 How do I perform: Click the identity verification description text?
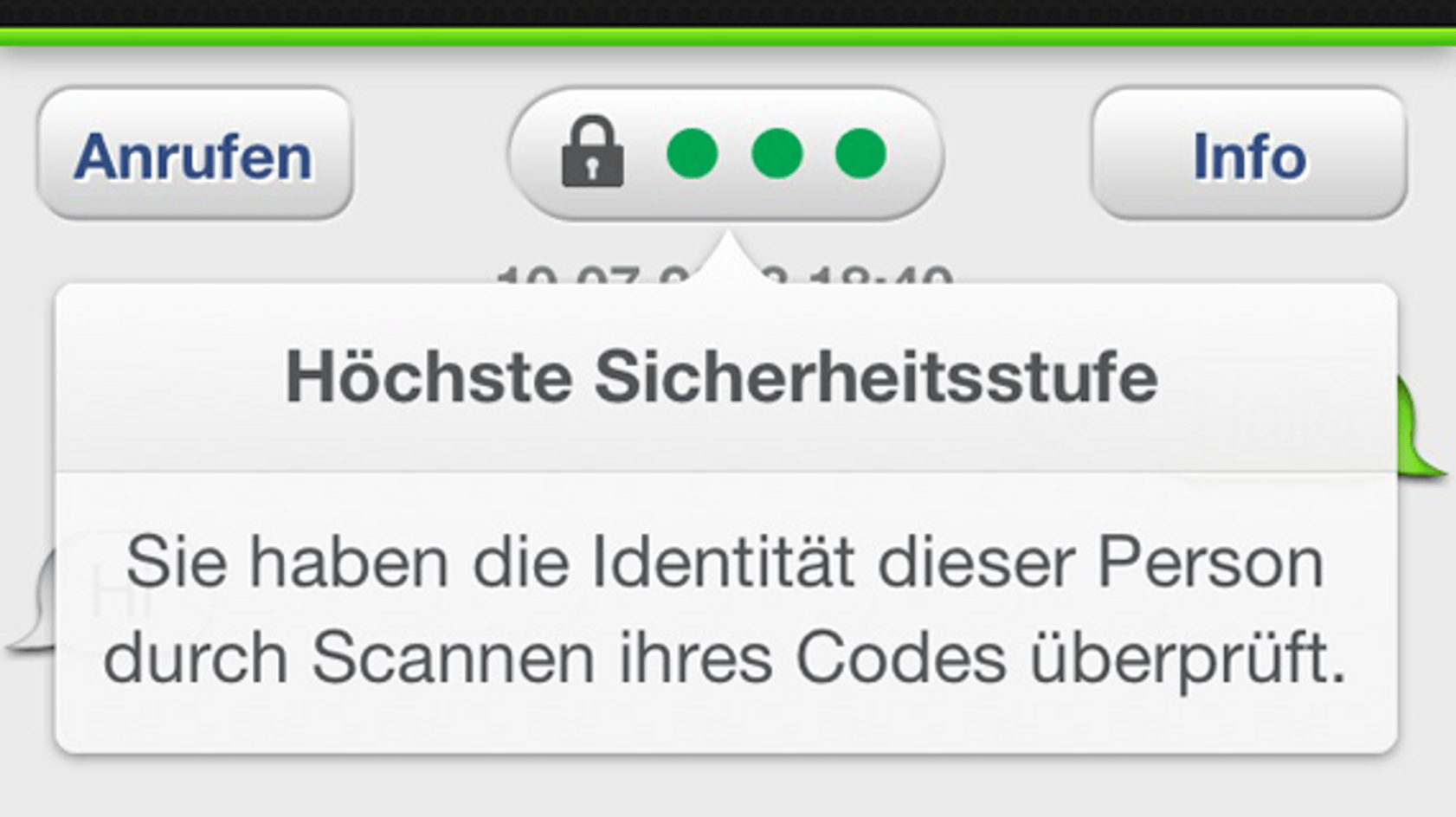click(725, 611)
